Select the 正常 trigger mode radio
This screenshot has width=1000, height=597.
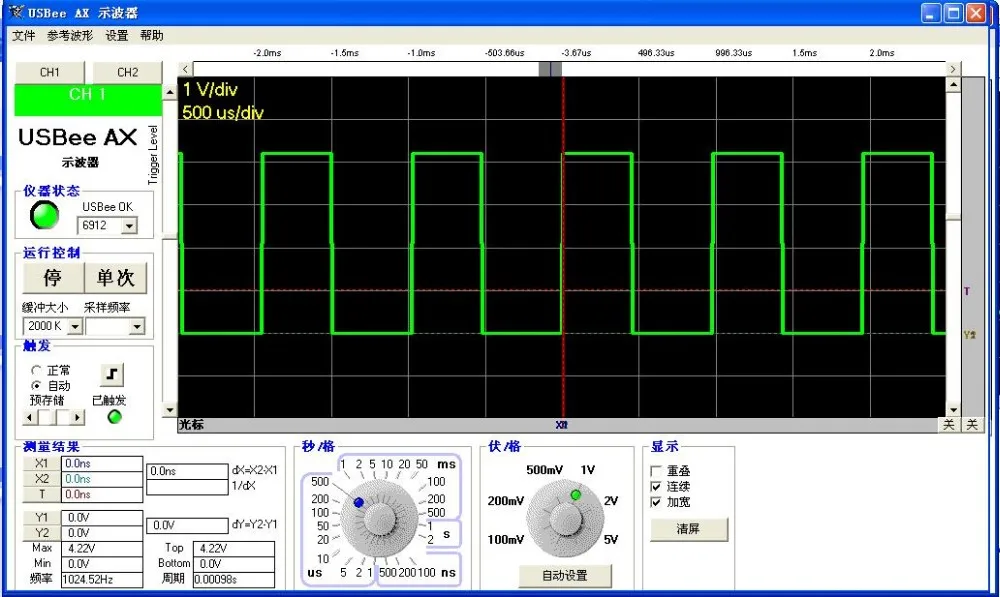pyautogui.click(x=36, y=370)
